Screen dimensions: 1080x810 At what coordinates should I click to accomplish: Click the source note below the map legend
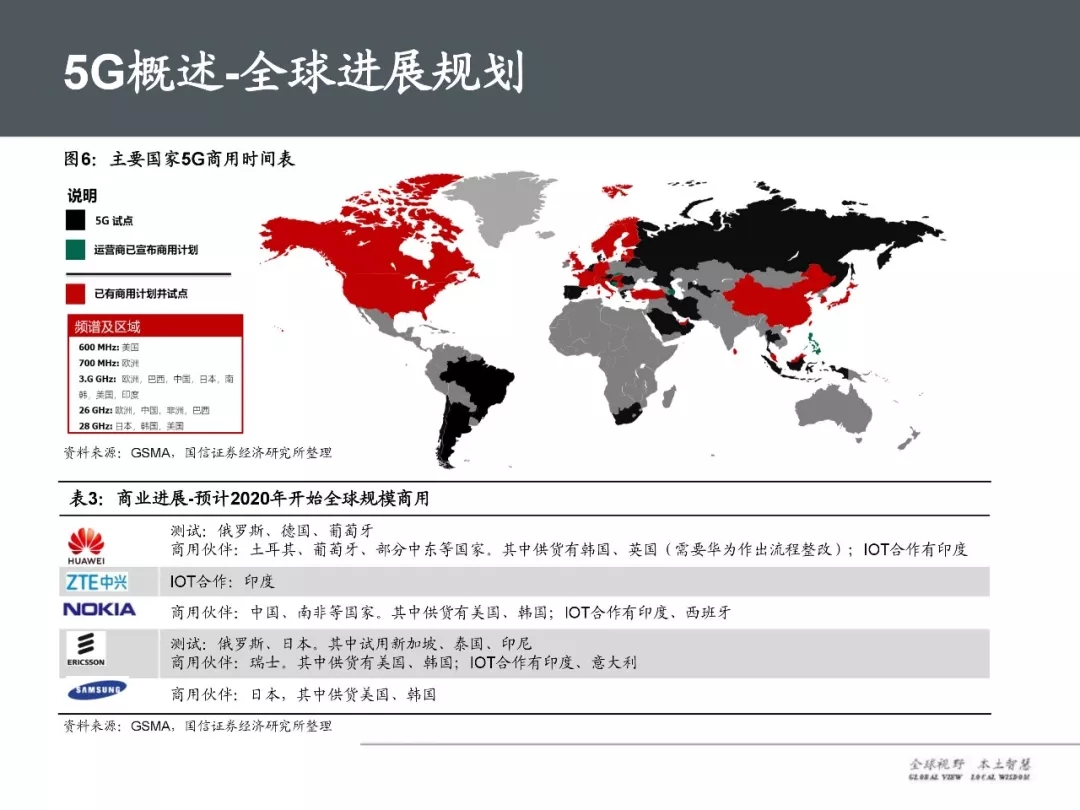198,453
